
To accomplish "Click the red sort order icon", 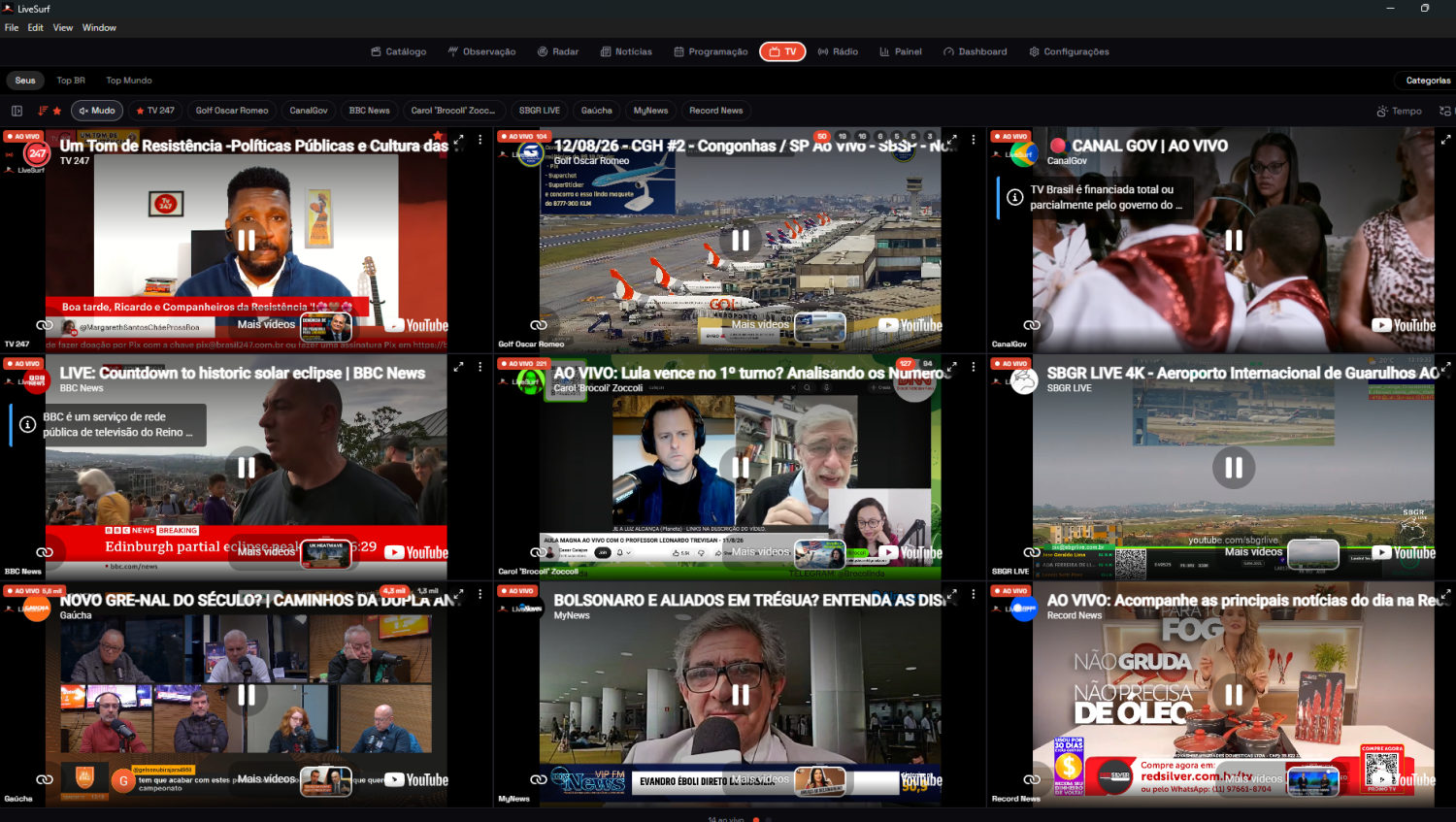I will [42, 111].
